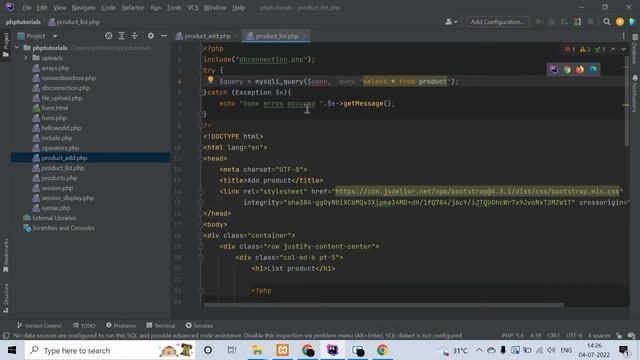Image resolution: width=640 pixels, height=360 pixels.
Task: Open the UTF-8 encoding selector
Action: point(574,336)
